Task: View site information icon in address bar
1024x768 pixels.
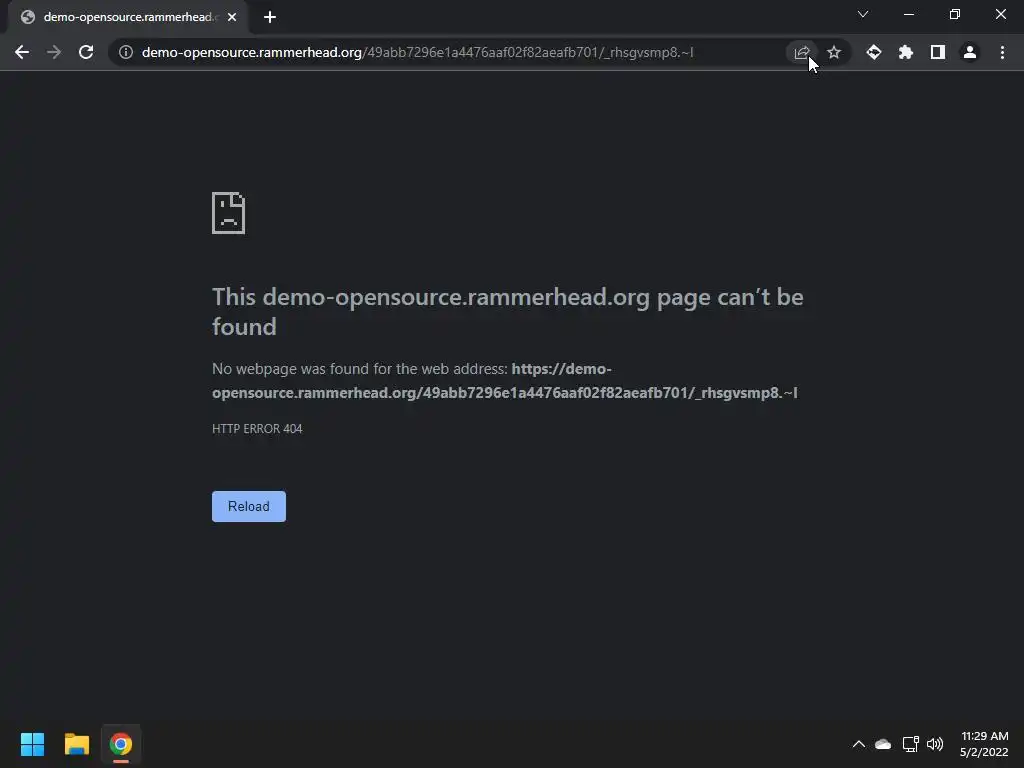Action: coord(126,52)
